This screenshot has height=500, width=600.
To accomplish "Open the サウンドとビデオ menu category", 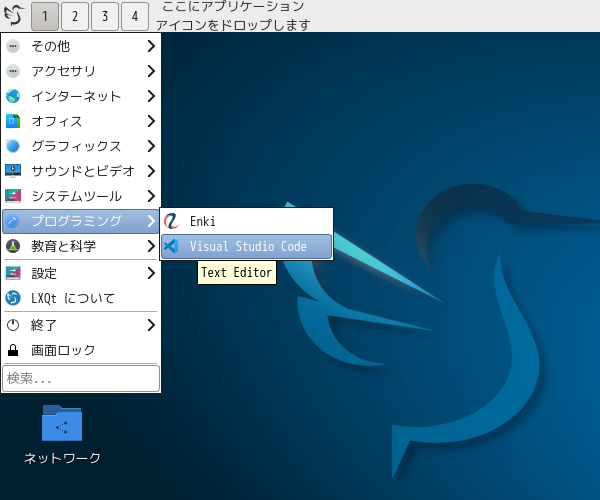I will click(x=81, y=171).
